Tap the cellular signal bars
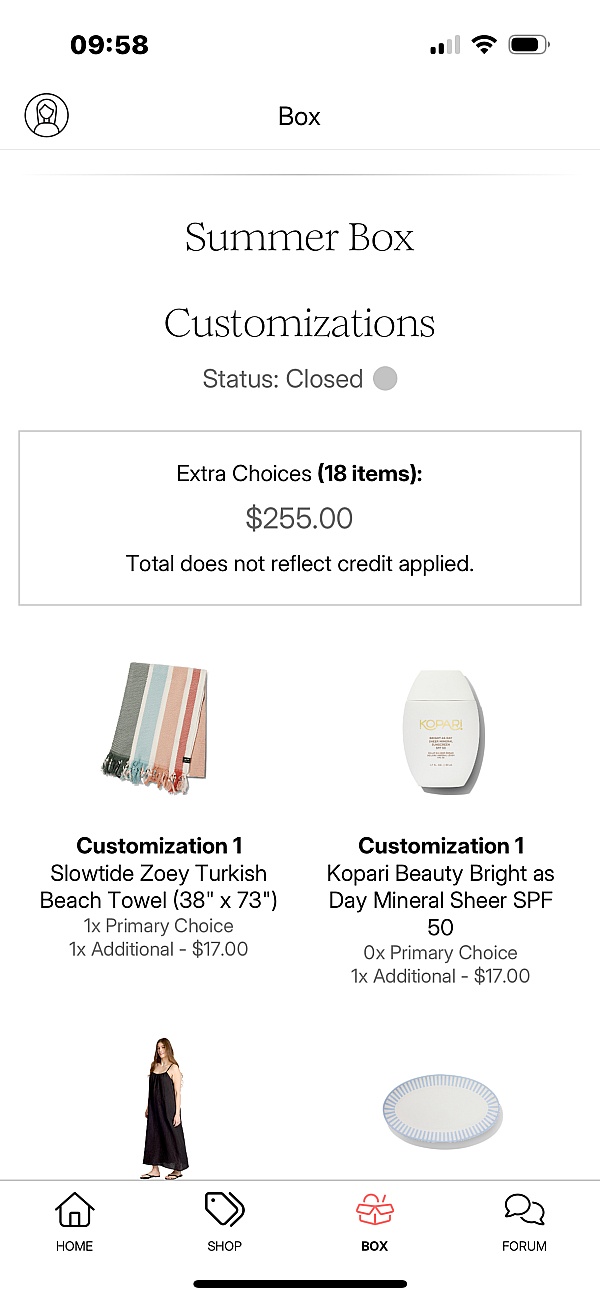 pyautogui.click(x=445, y=45)
